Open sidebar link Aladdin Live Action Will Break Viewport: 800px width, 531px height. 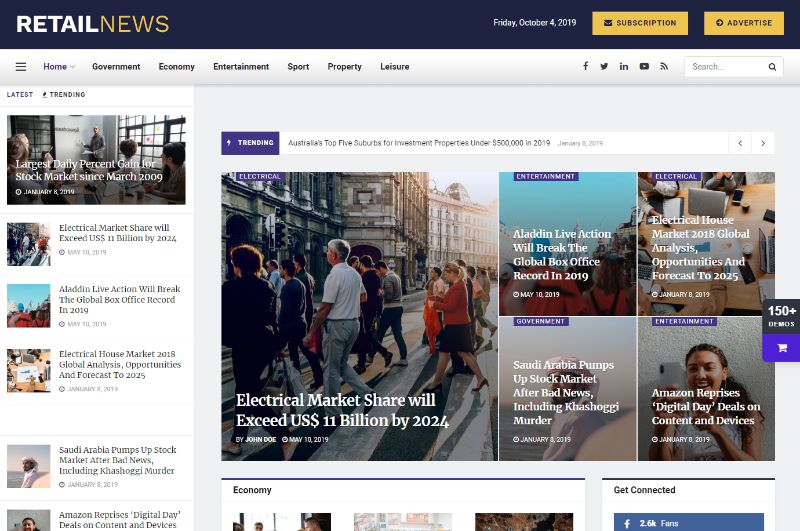pos(119,299)
